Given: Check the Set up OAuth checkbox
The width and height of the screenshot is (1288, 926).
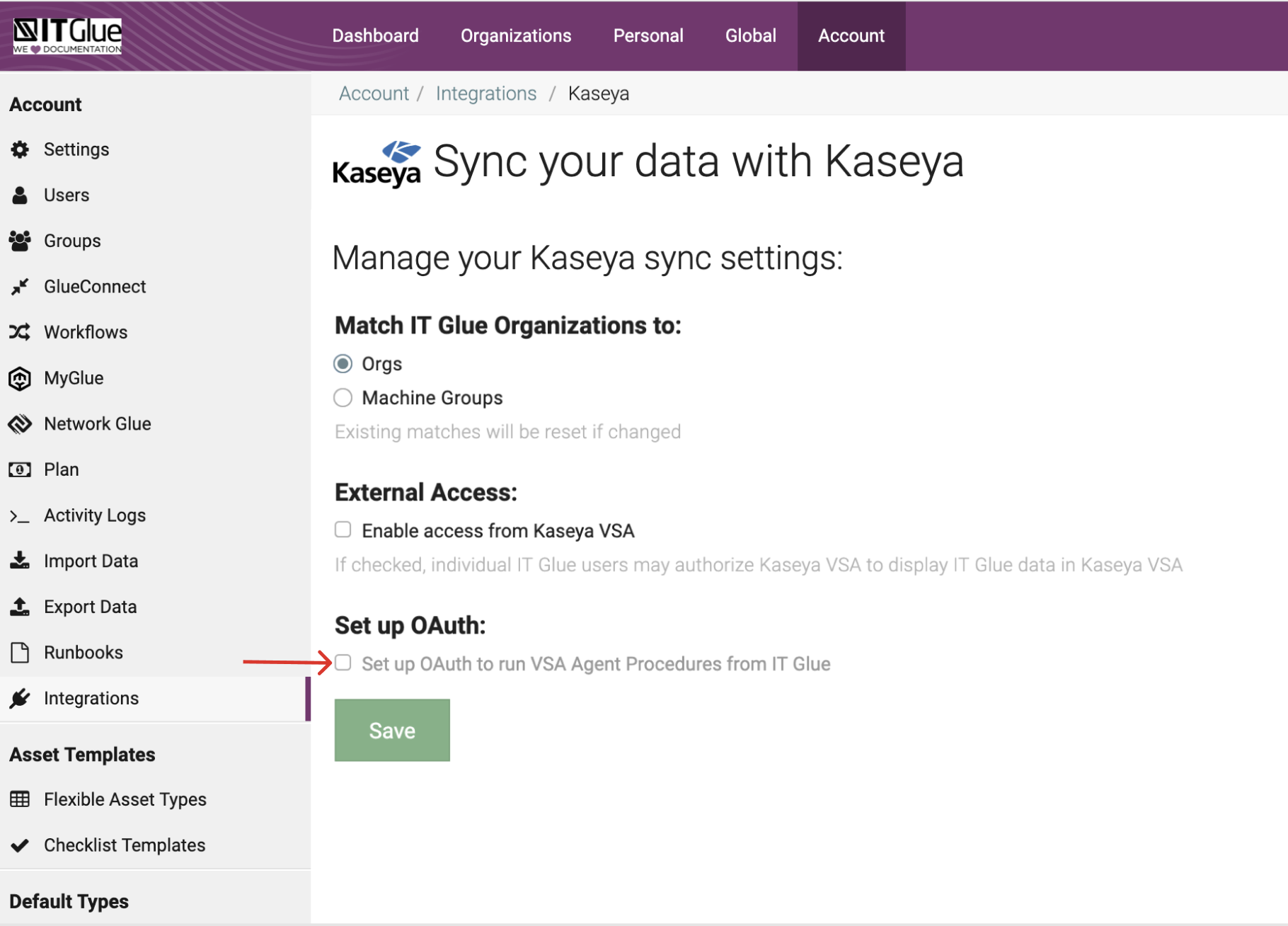Looking at the screenshot, I should (x=343, y=663).
